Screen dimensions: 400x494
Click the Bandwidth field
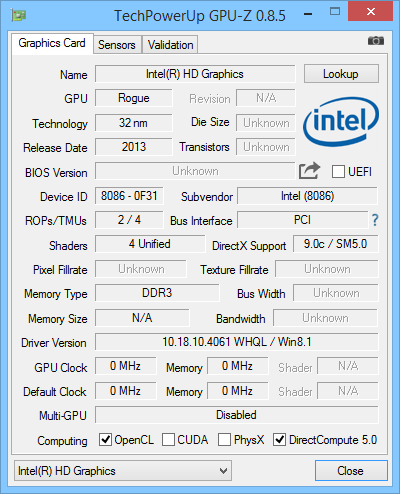[326, 318]
